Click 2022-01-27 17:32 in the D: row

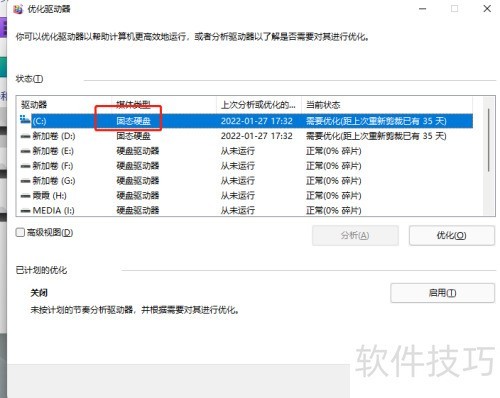tap(257, 136)
